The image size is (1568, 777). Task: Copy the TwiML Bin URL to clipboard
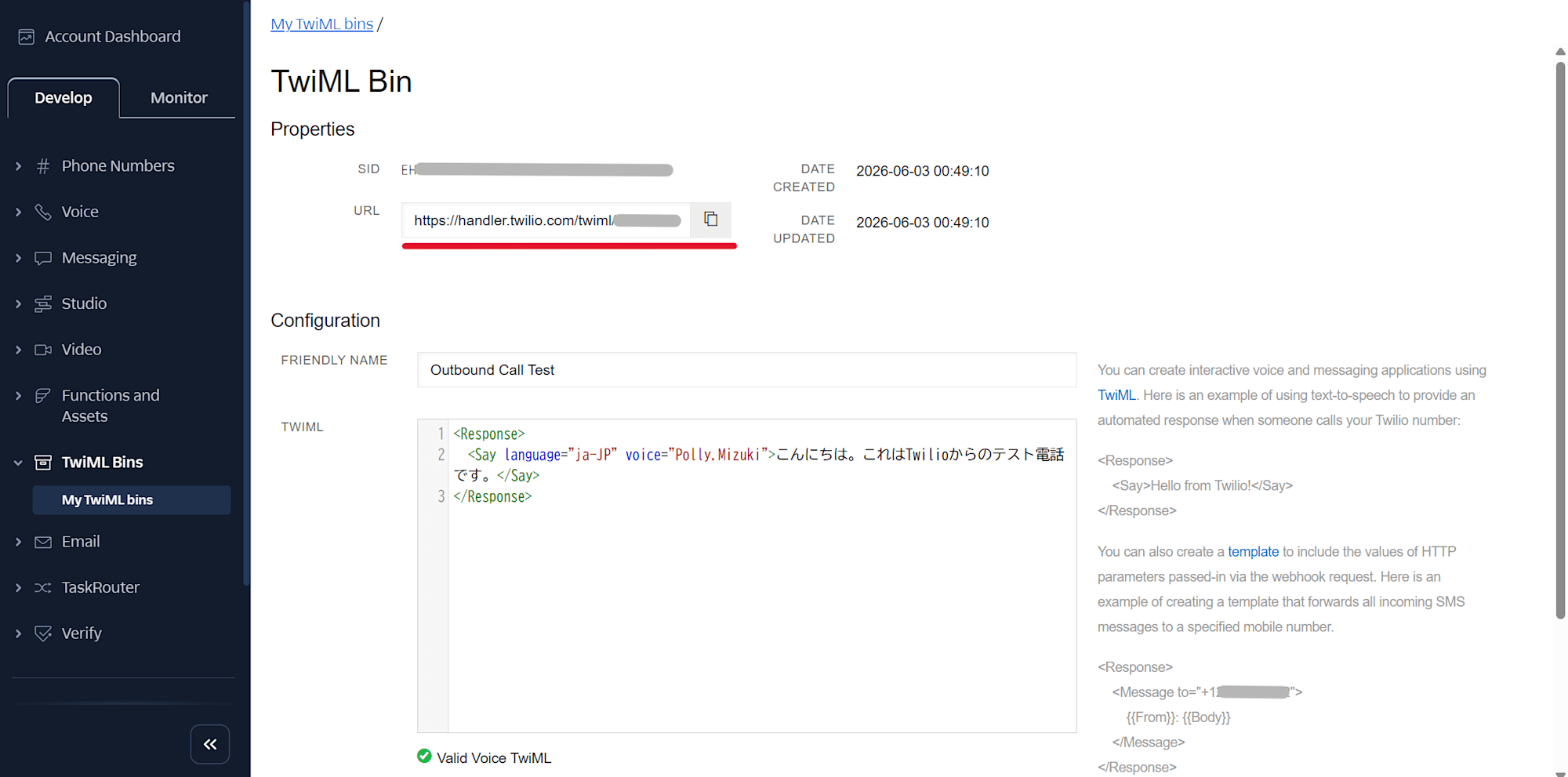711,220
